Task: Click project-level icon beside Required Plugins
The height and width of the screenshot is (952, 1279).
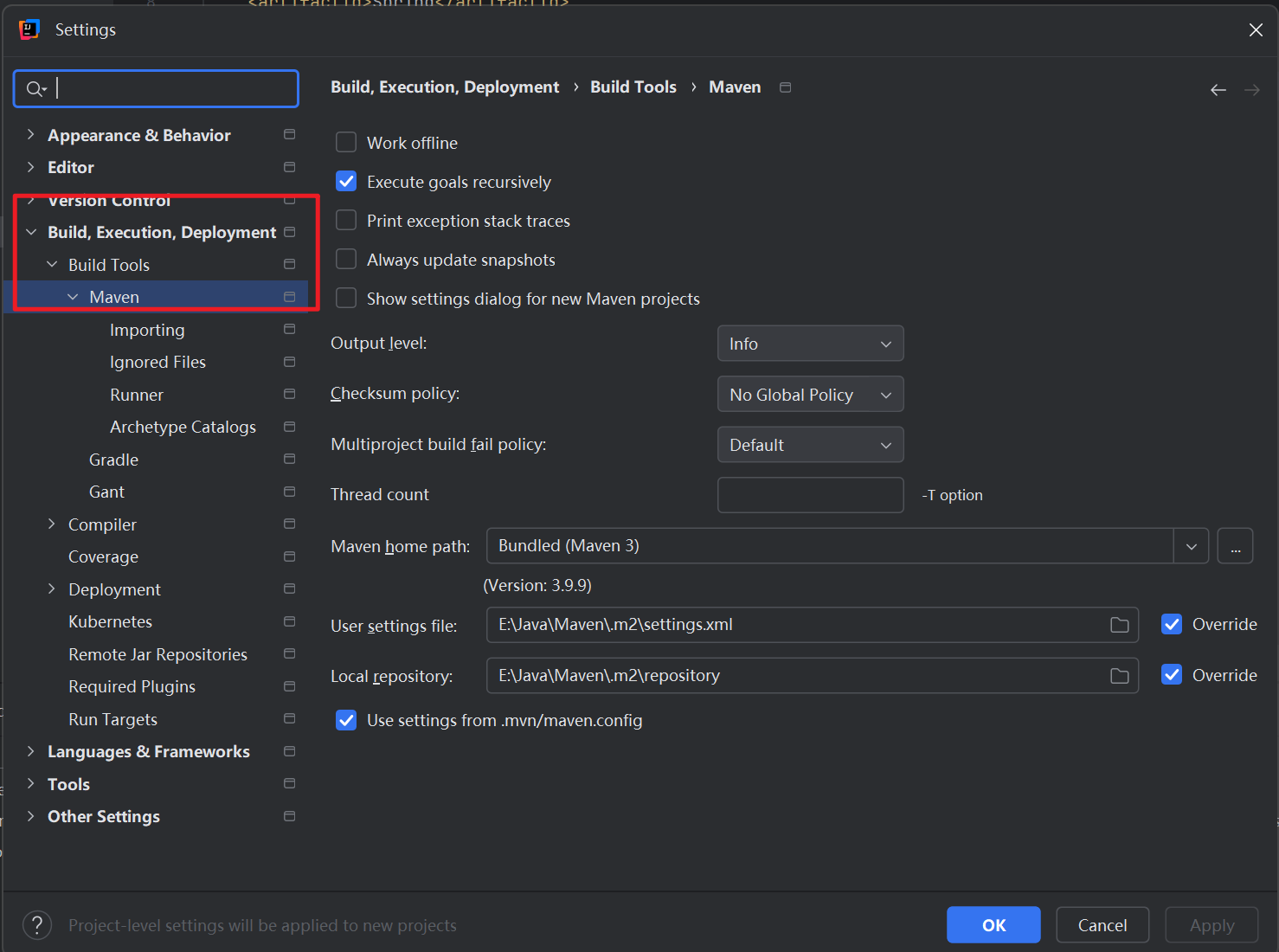Action: pos(290,686)
